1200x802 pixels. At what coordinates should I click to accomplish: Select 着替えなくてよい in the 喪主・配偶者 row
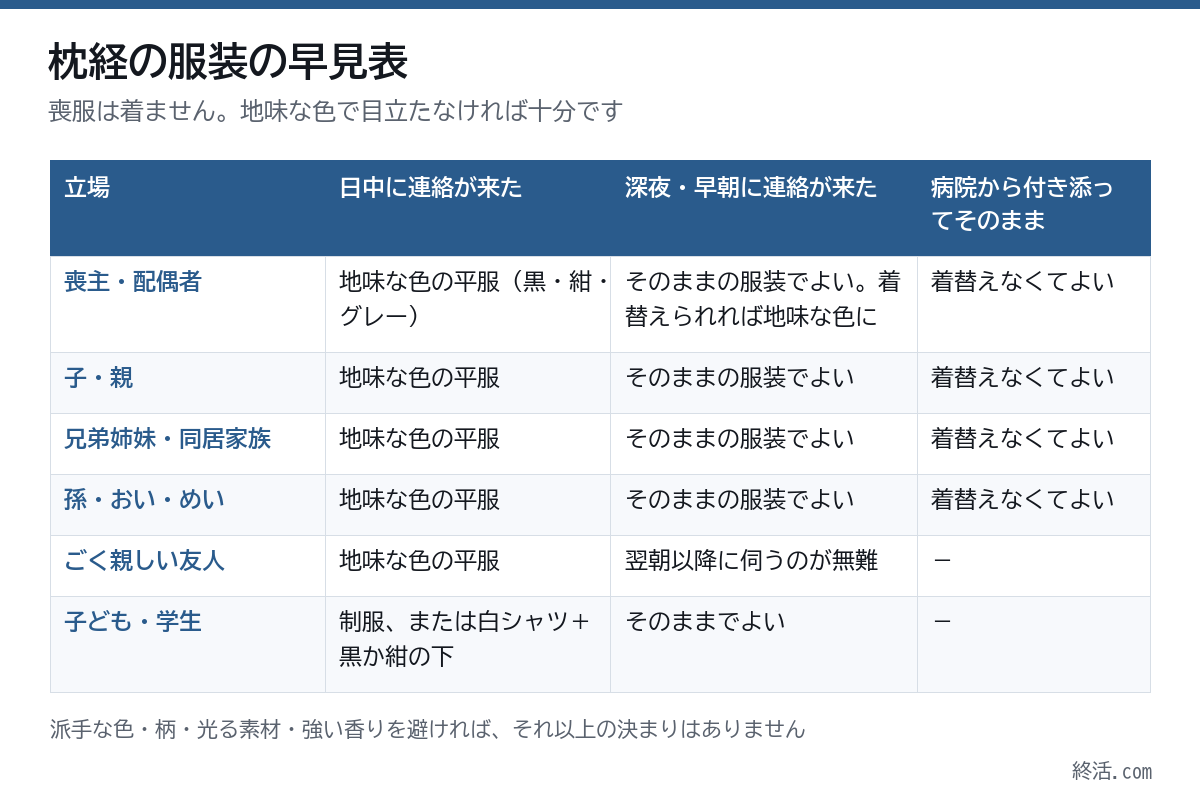click(1034, 304)
